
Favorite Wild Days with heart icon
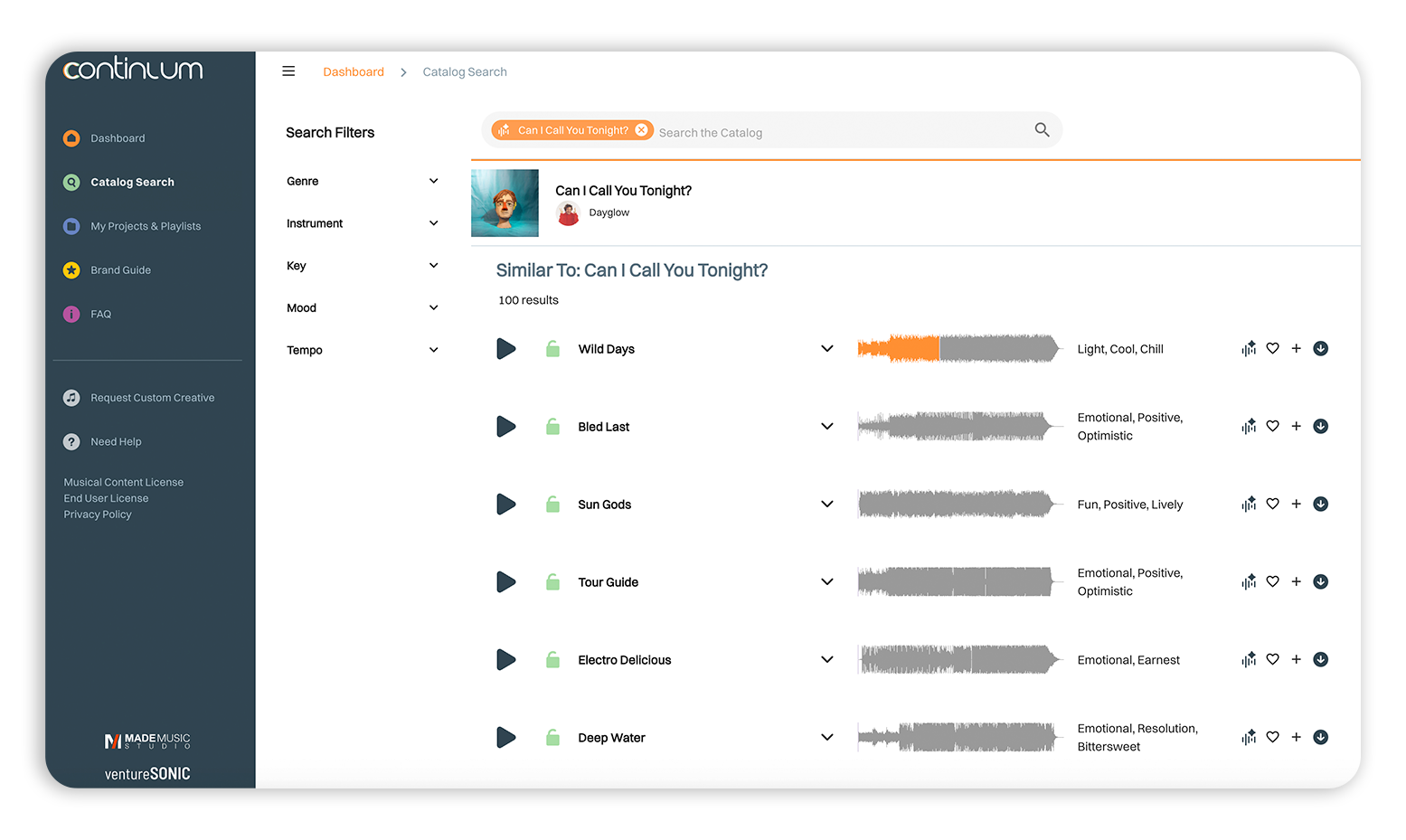(1272, 349)
